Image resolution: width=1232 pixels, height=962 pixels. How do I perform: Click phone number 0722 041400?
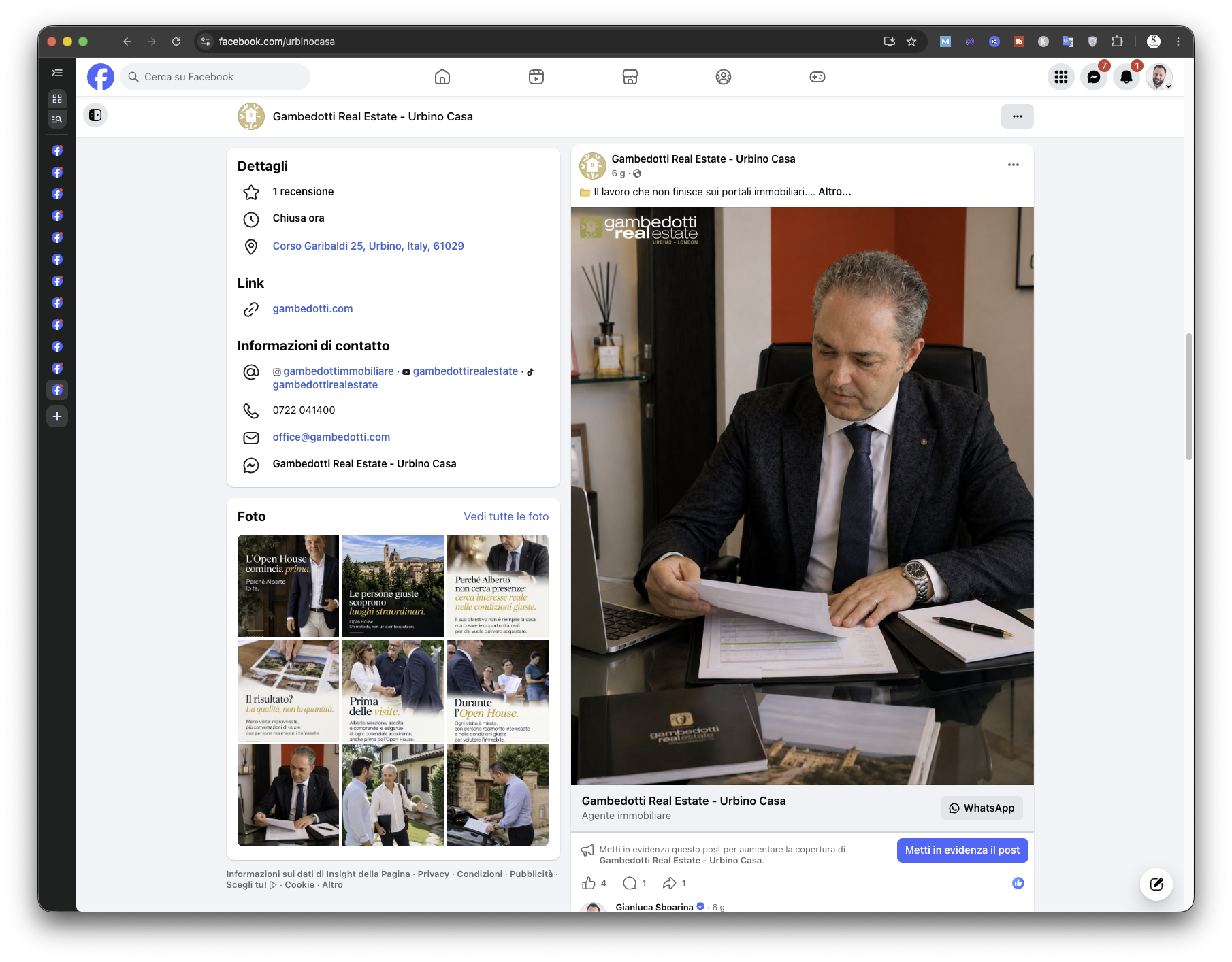pos(304,410)
